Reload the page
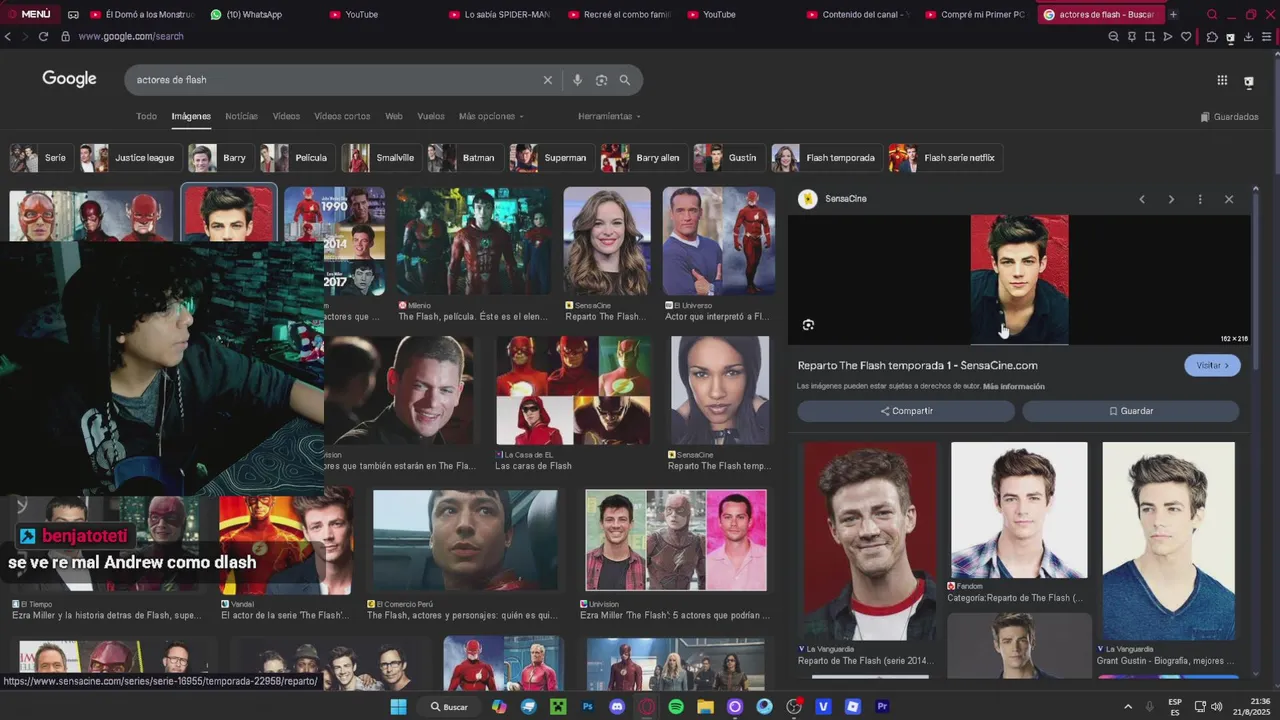 43,36
